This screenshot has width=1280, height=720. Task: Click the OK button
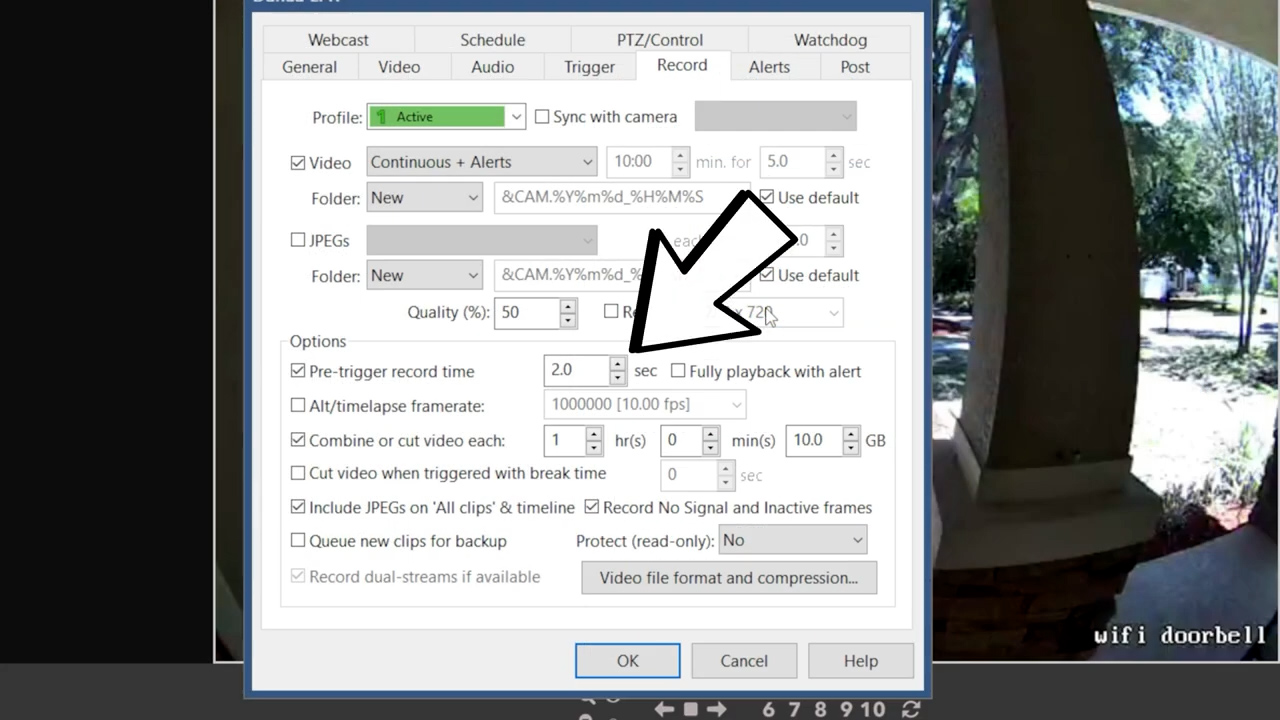628,661
